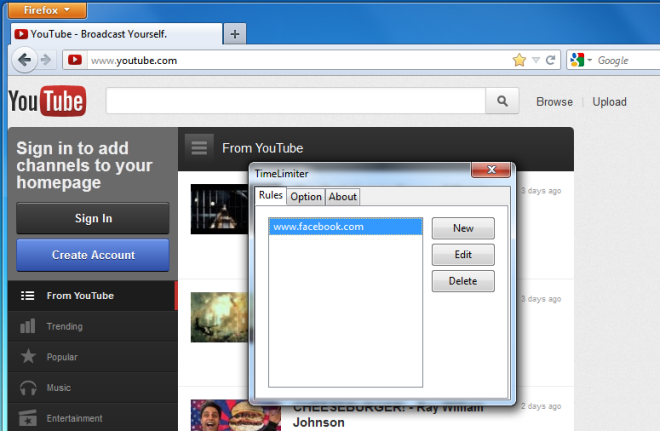The width and height of the screenshot is (660, 431).
Task: Open the cheeseburger video thumbnail
Action: (236, 415)
